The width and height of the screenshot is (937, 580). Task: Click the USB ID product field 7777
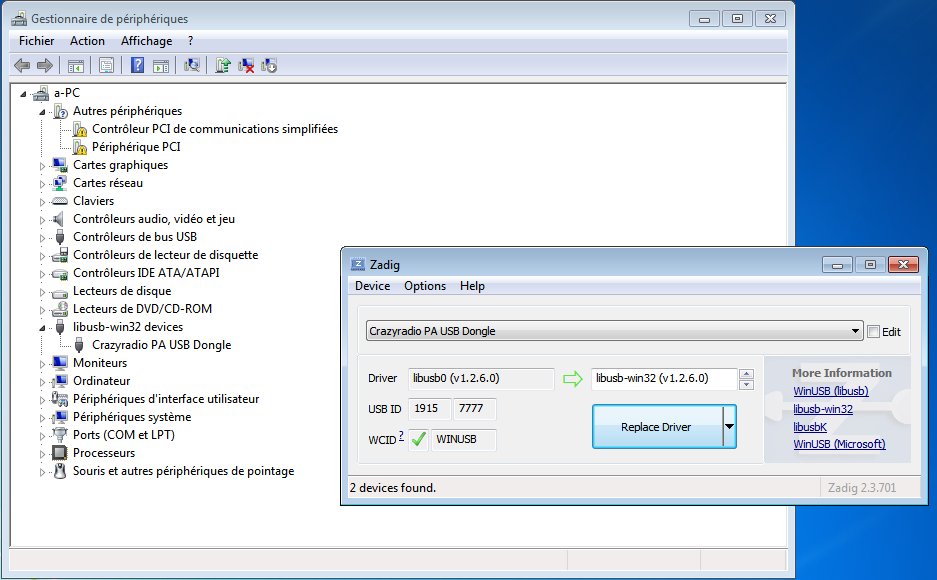[474, 409]
